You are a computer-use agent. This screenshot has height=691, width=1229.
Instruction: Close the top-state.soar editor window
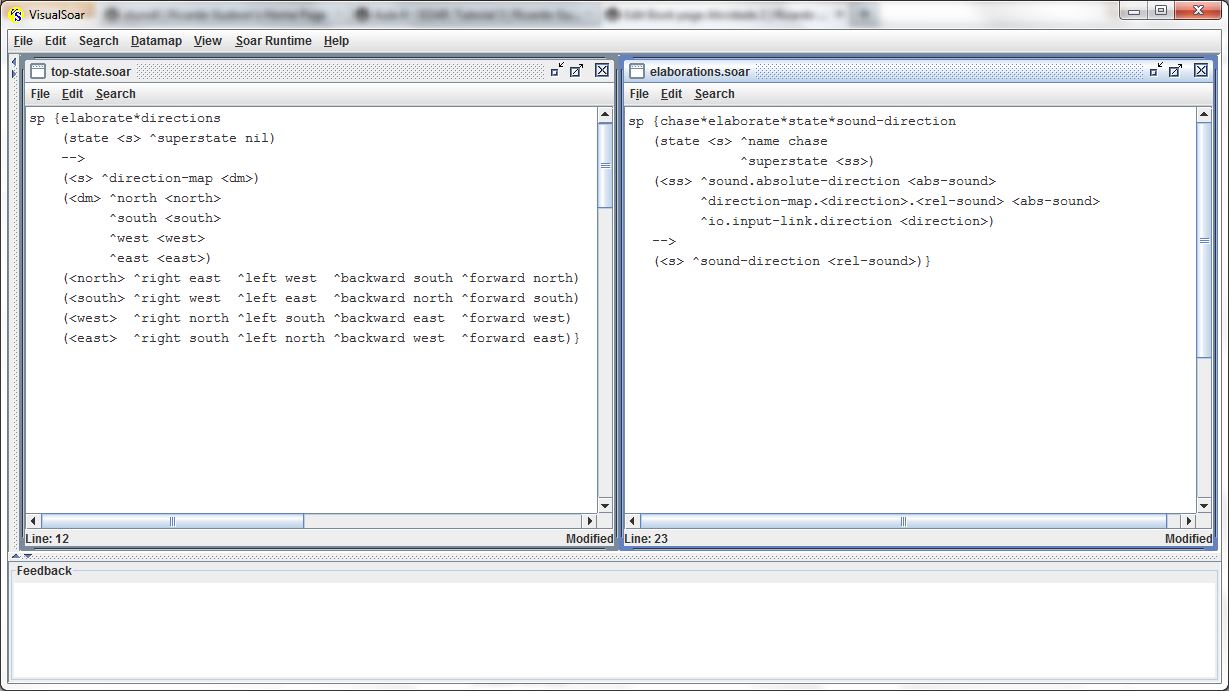tap(602, 70)
